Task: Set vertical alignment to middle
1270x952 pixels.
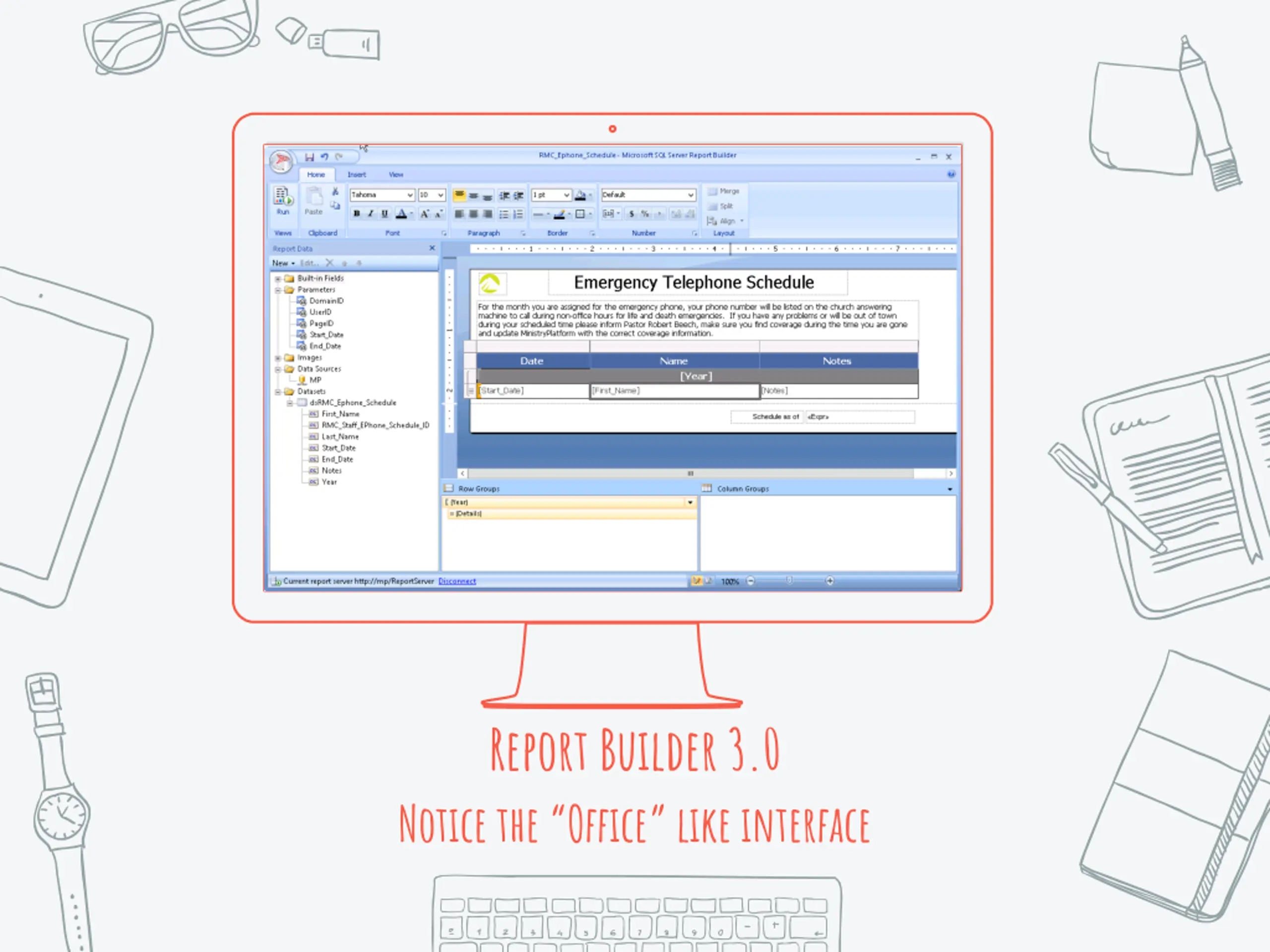Action: click(x=474, y=196)
